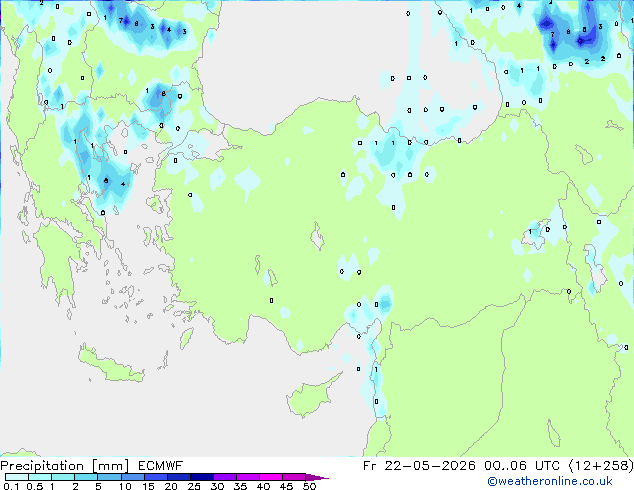Click the weatheronline.co.uk copyright link
Screen dimensions: 634x490
[550, 481]
